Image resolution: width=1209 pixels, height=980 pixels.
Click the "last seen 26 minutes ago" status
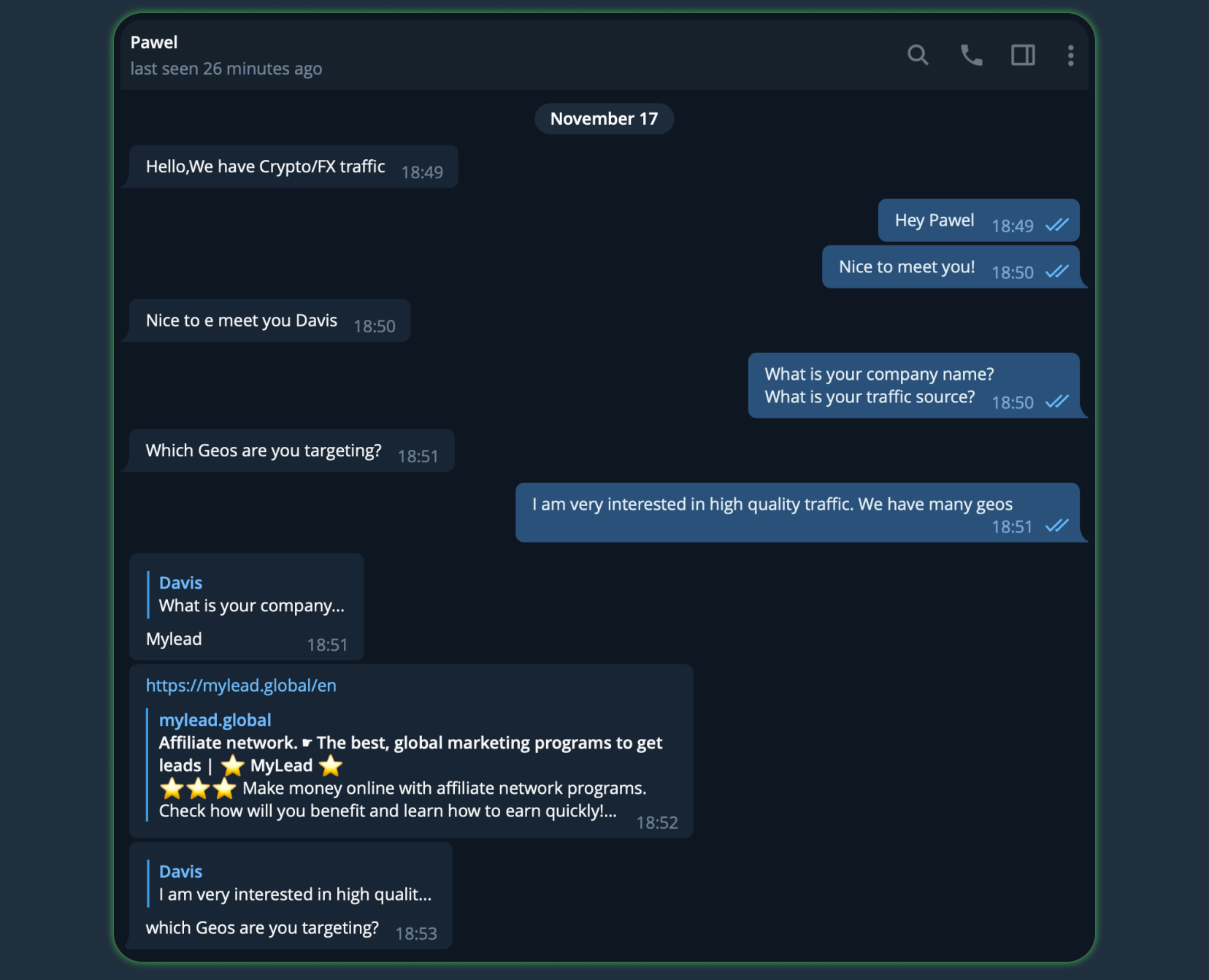[226, 69]
